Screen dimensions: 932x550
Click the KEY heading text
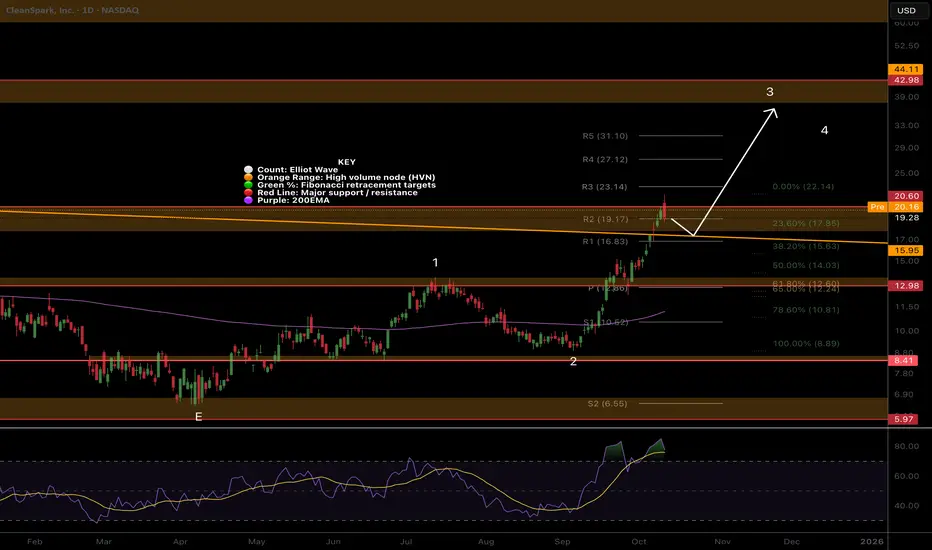(x=347, y=162)
